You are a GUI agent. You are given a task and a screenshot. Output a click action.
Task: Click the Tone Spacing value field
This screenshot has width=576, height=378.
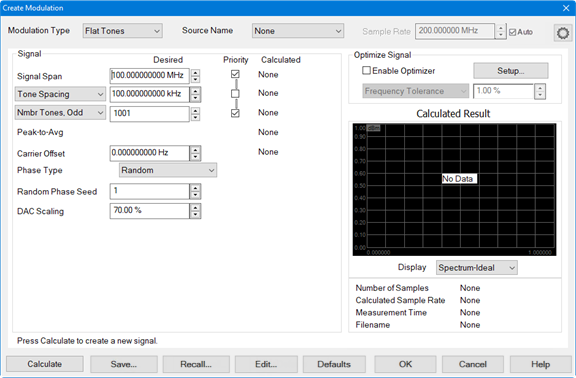pyautogui.click(x=150, y=94)
